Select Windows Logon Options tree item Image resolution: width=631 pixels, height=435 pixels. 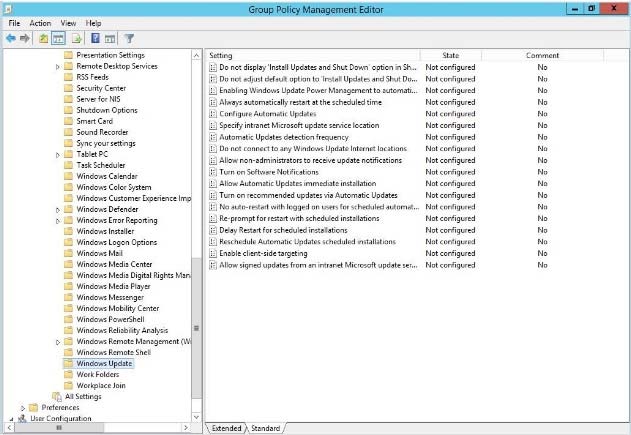116,242
